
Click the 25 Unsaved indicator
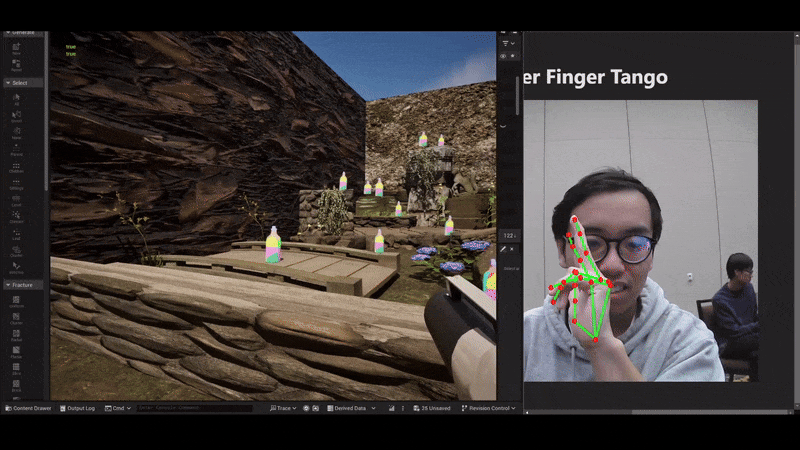432,408
